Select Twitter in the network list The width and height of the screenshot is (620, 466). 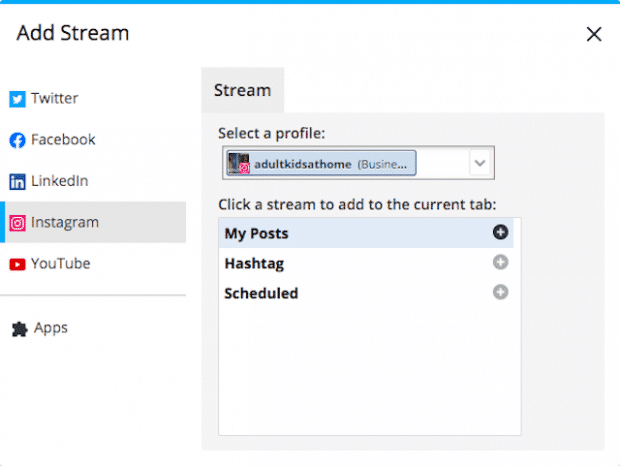point(54,99)
